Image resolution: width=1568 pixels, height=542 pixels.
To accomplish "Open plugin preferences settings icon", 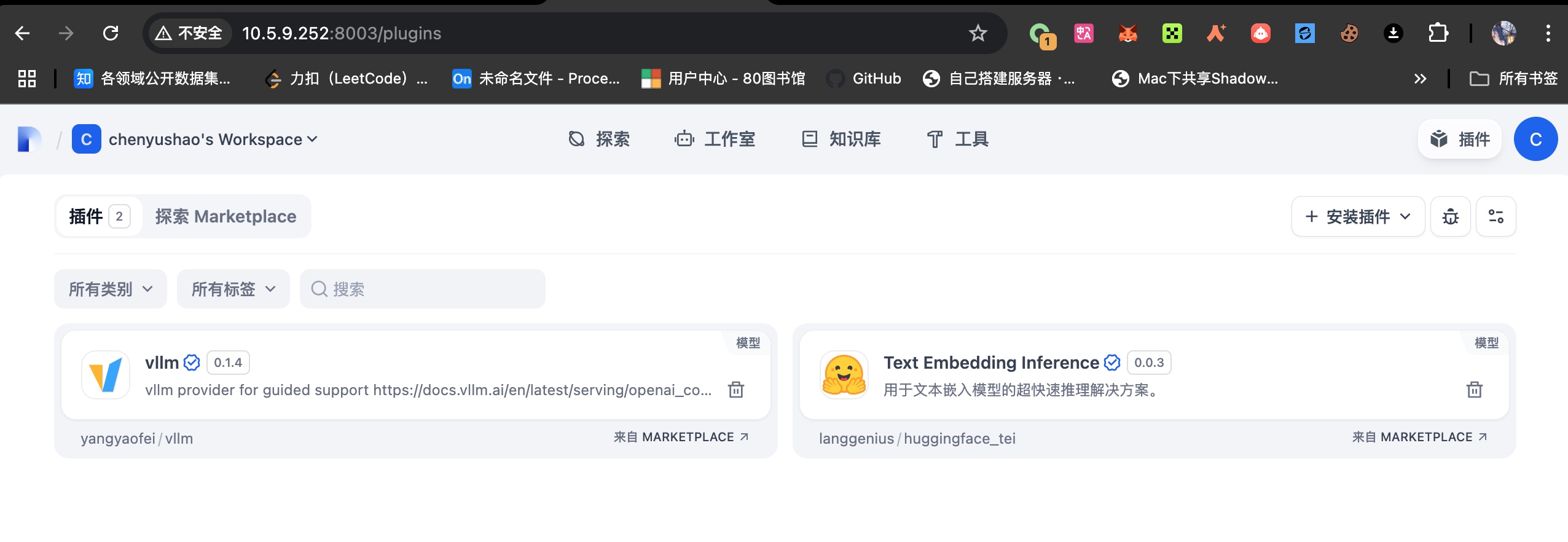I will click(1495, 216).
